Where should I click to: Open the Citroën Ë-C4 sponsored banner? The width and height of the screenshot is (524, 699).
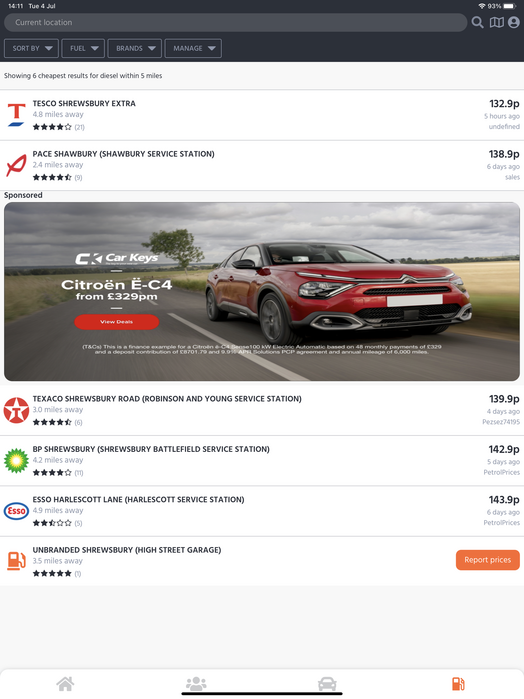tap(262, 292)
